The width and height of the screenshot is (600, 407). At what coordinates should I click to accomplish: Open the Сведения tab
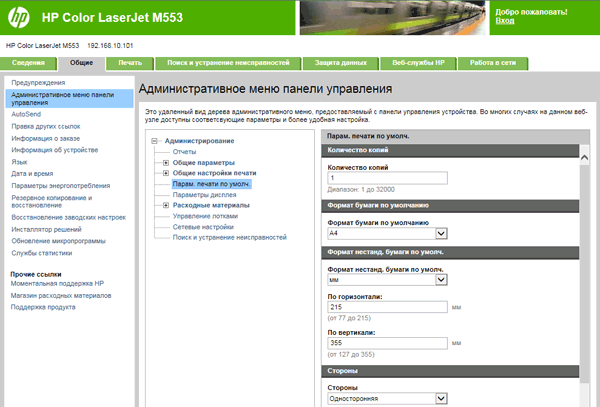coord(28,63)
